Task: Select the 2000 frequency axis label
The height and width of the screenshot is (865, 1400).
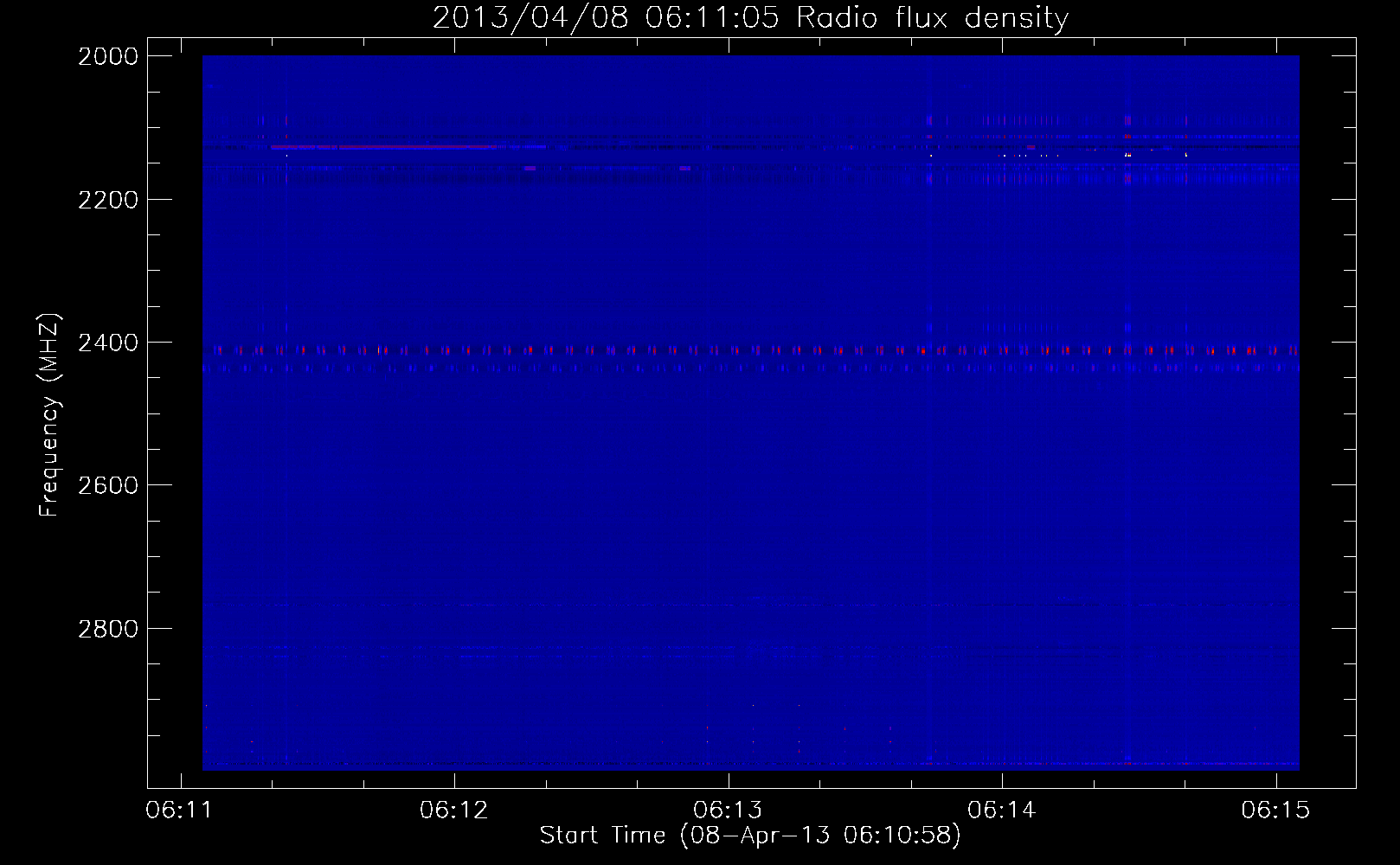Action: click(108, 56)
